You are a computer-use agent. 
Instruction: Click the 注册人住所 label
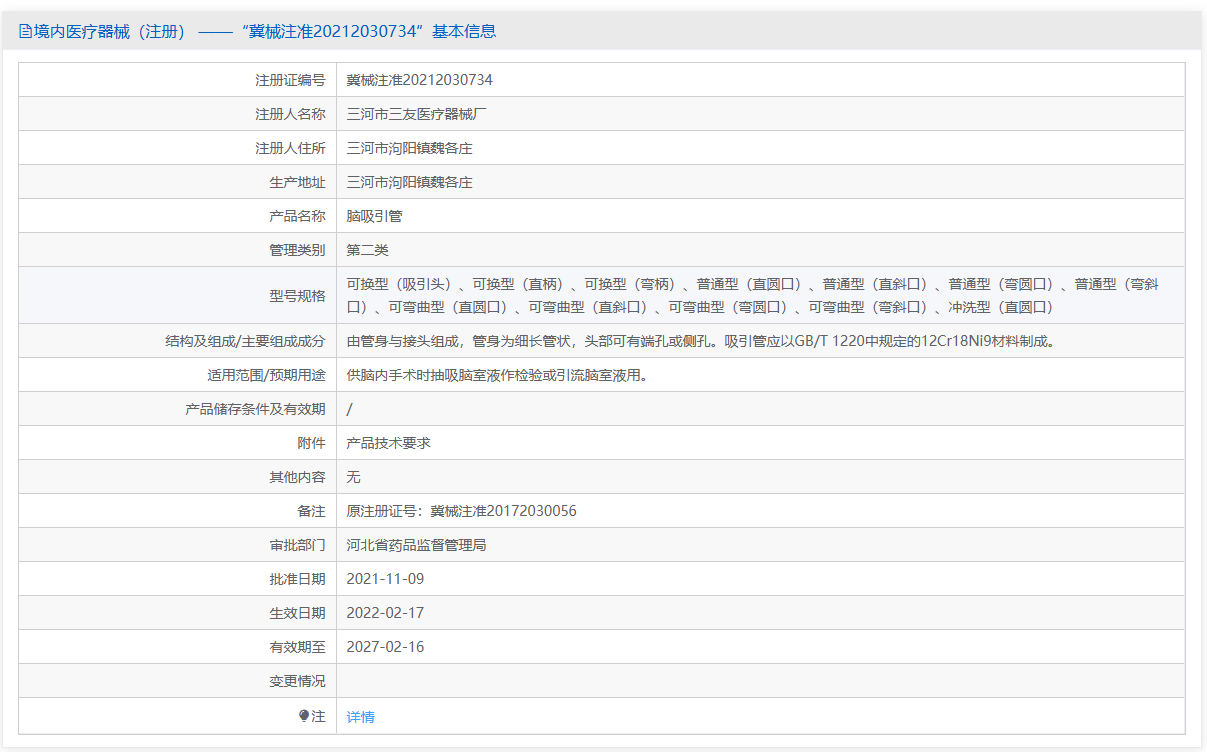tap(290, 148)
